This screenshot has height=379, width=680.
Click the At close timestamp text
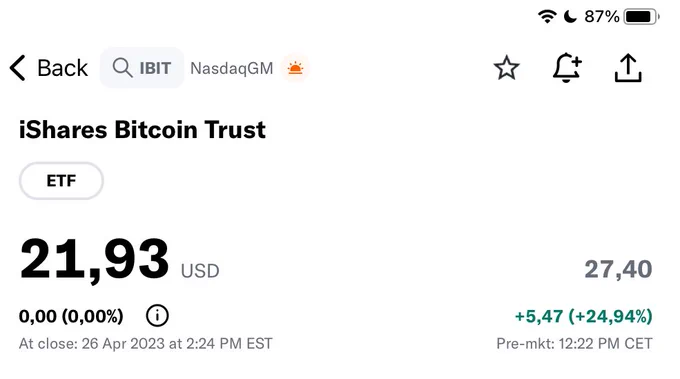click(145, 343)
